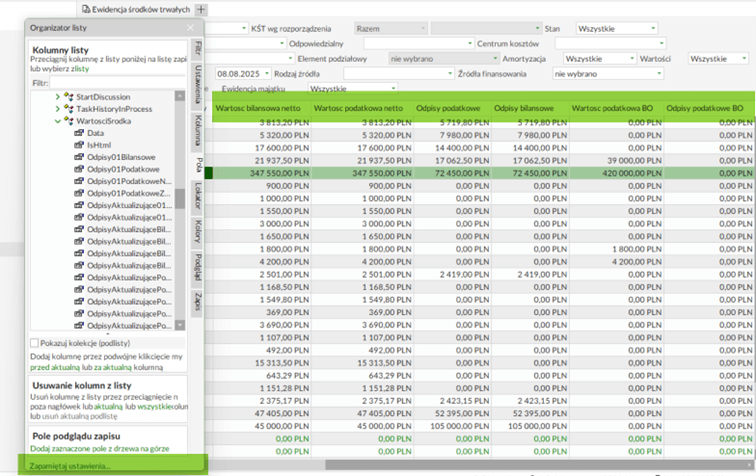
Task: Collapse the WartosciSrodka tree node
Action: (57, 121)
